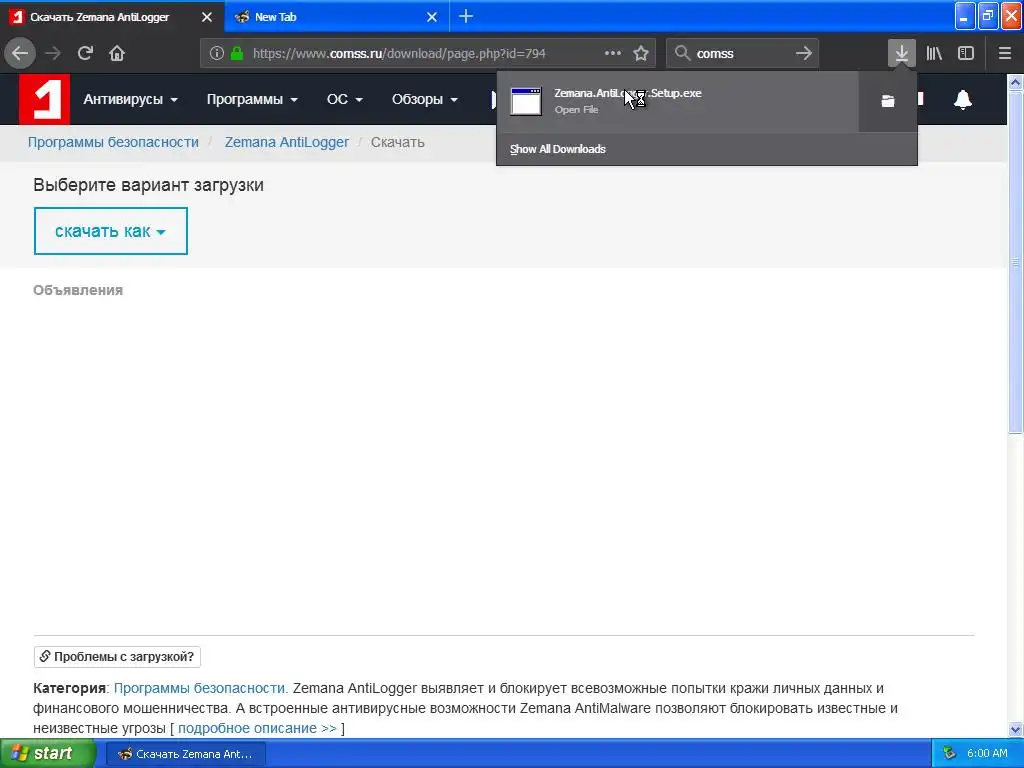Image resolution: width=1024 pixels, height=768 pixels.
Task: Click the Выберите вариант загрузки heading
Action: pyautogui.click(x=148, y=185)
